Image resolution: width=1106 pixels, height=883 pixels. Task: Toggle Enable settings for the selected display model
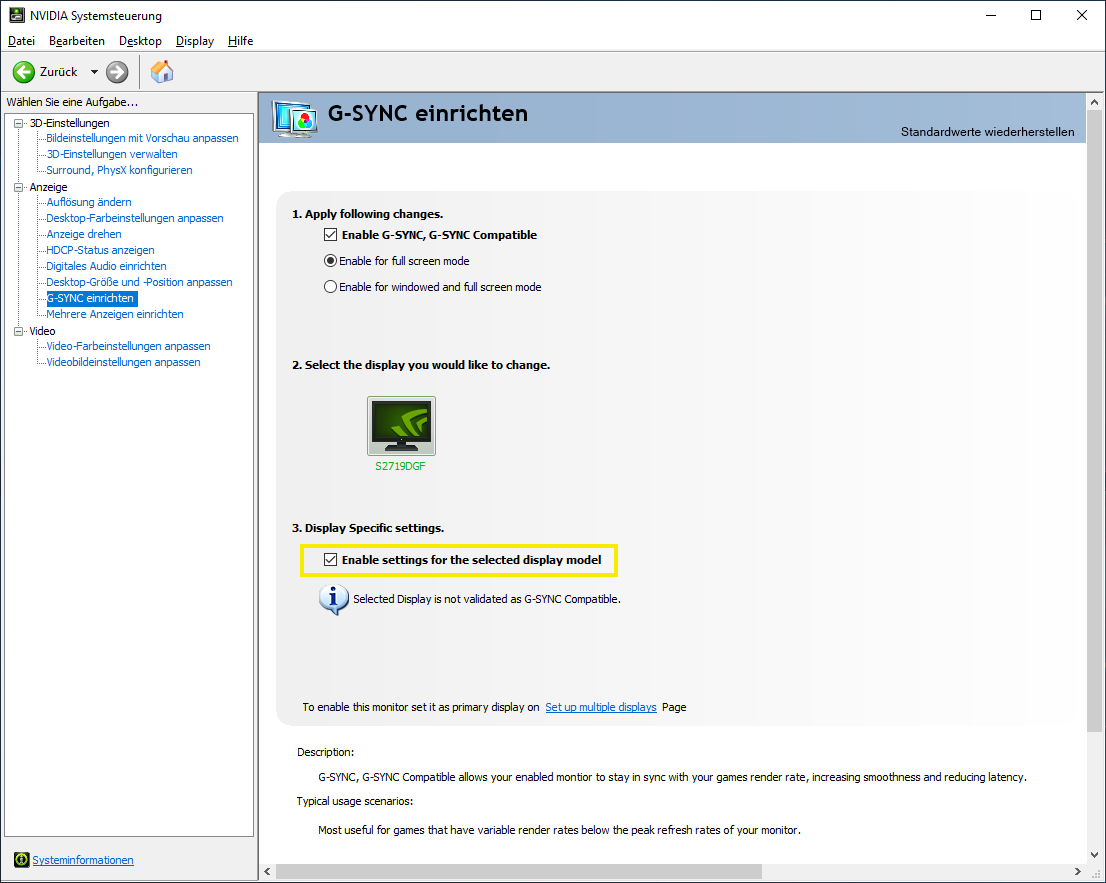(330, 560)
